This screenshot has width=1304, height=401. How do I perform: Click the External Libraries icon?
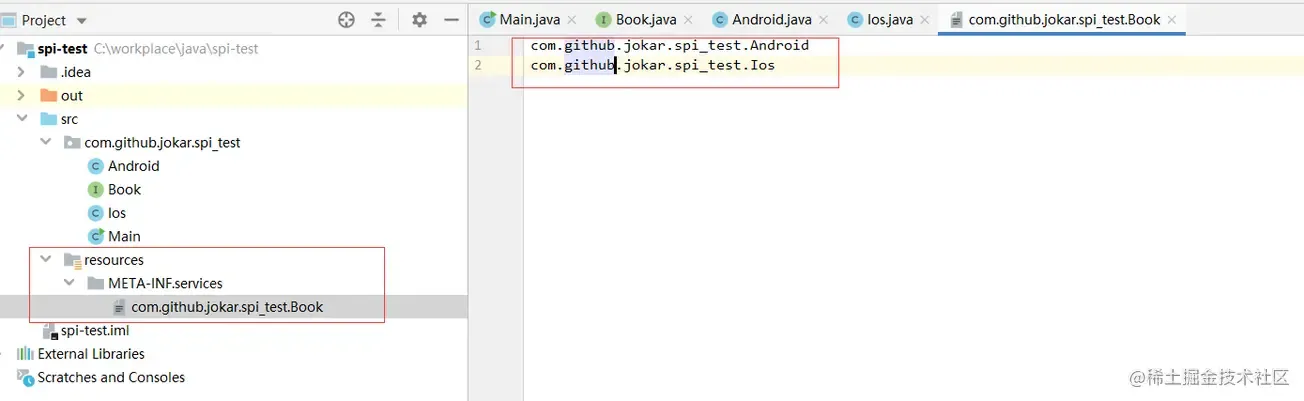tap(25, 354)
